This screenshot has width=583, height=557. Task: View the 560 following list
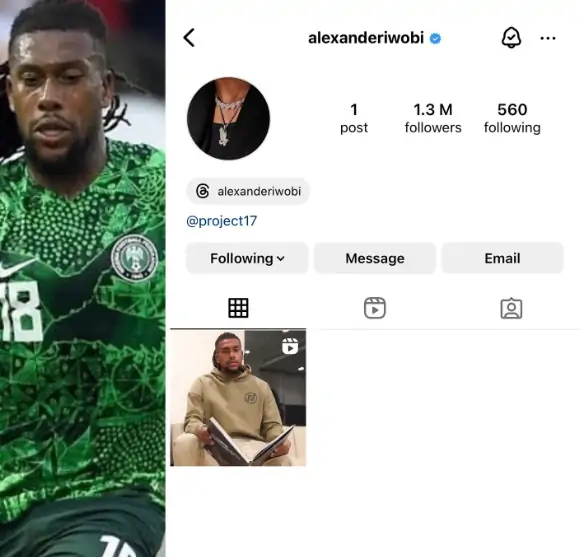[512, 118]
